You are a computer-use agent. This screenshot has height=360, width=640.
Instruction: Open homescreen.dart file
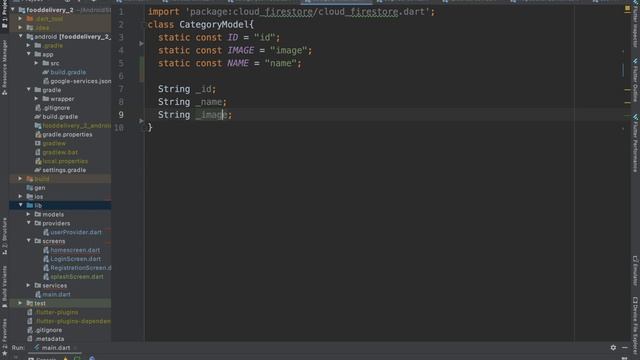(71, 250)
